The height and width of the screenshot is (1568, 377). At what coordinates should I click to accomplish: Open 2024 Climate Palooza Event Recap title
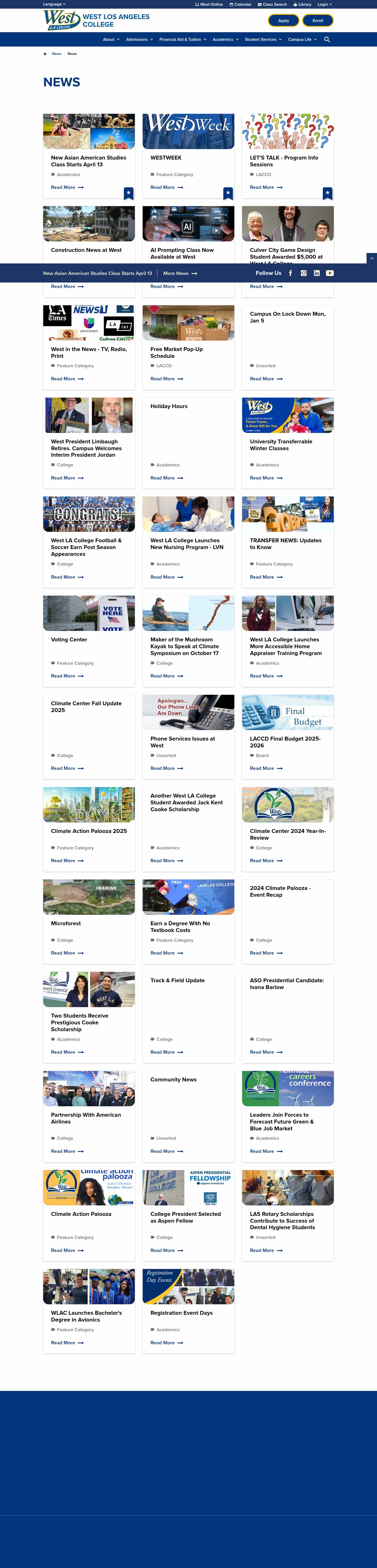pyautogui.click(x=280, y=891)
